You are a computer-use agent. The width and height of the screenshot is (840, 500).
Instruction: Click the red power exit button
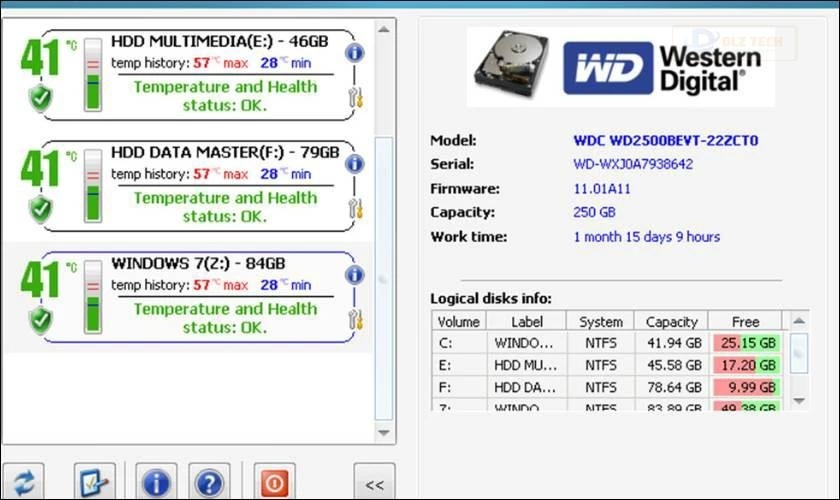pyautogui.click(x=274, y=482)
